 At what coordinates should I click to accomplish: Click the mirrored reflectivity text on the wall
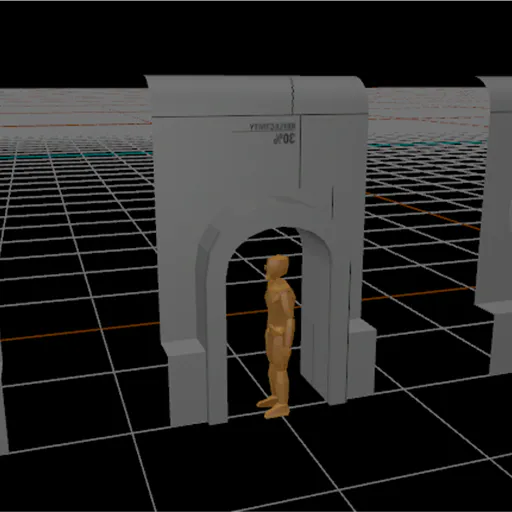pos(272,127)
